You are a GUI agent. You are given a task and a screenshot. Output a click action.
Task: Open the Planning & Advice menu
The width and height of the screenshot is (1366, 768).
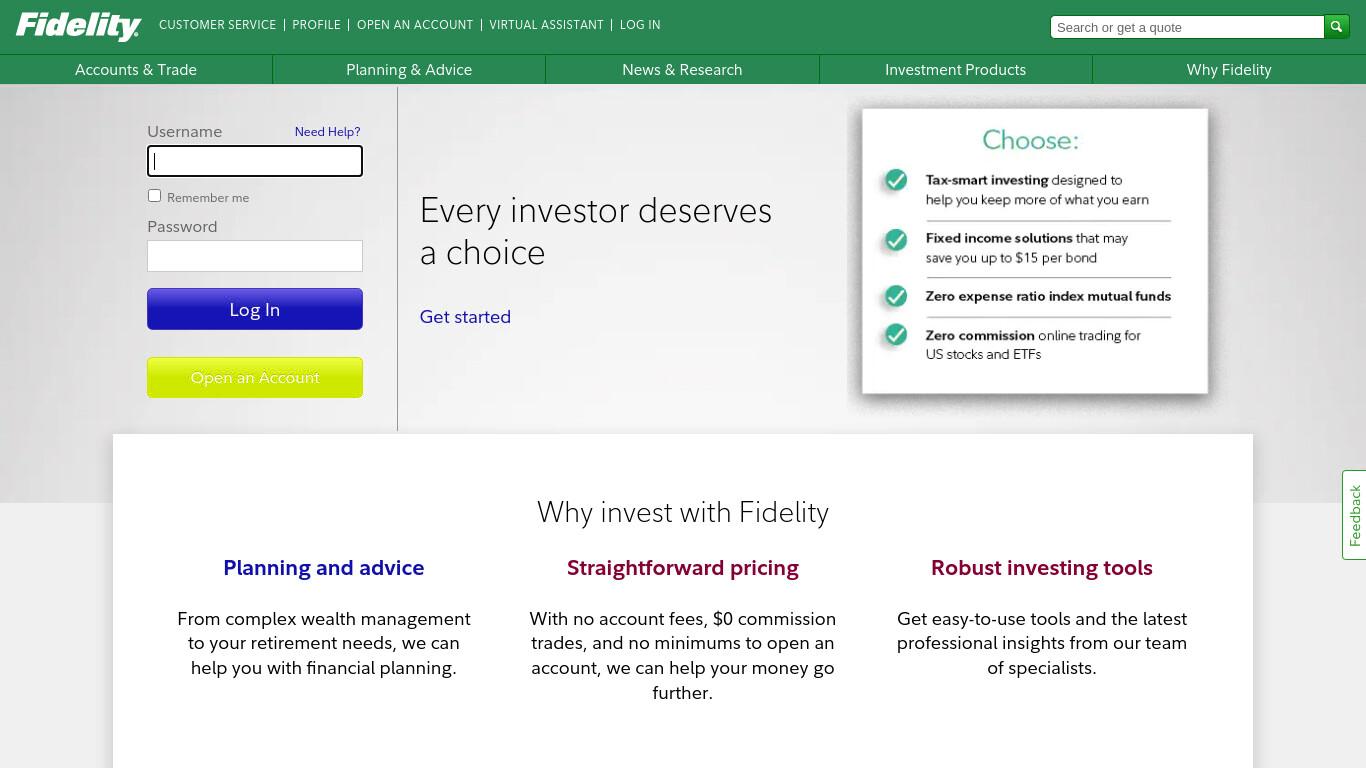click(409, 69)
